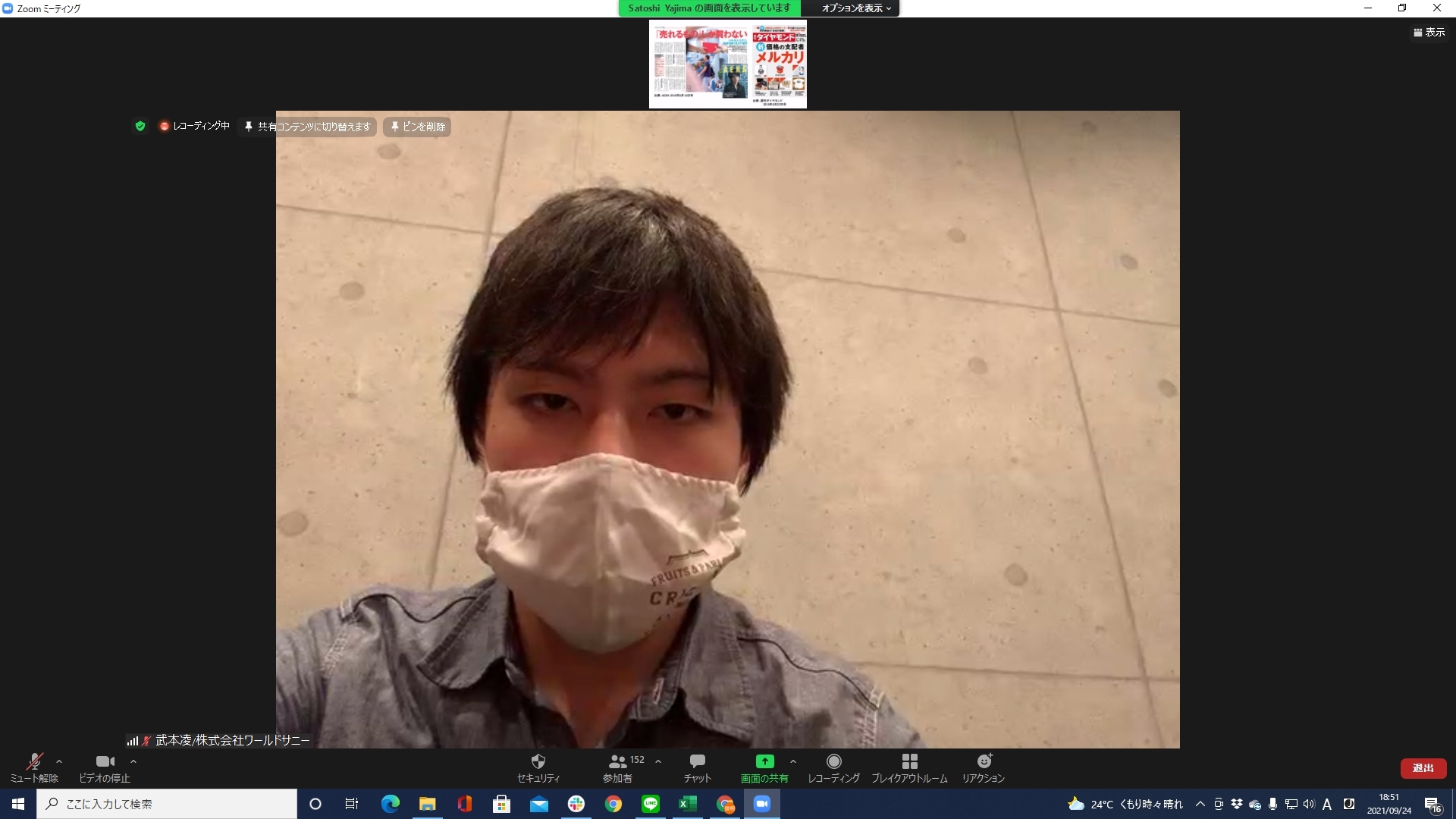
Task: Open Google Chrome from taskbar
Action: pyautogui.click(x=613, y=804)
